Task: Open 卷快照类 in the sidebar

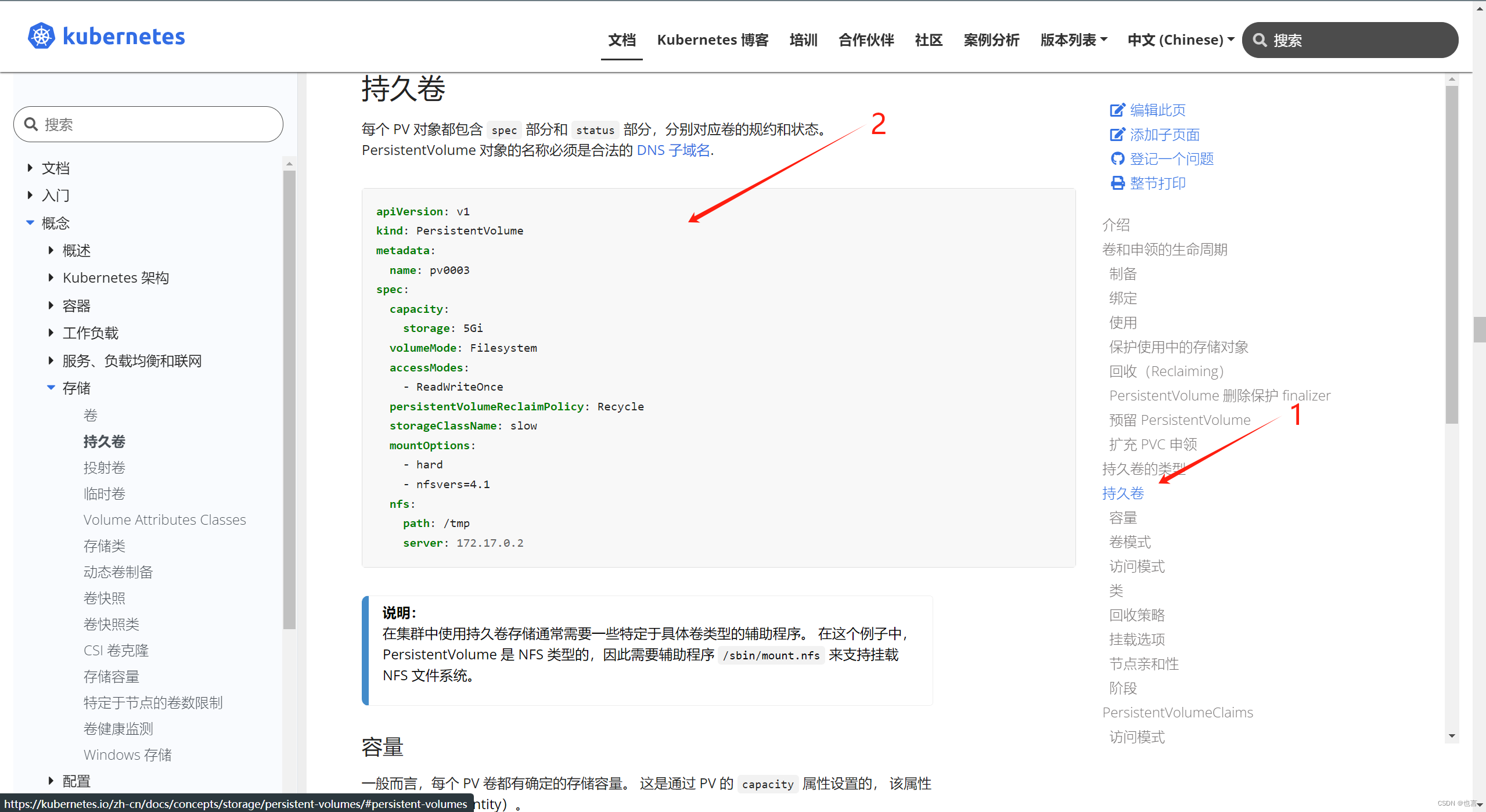Action: [x=111, y=624]
